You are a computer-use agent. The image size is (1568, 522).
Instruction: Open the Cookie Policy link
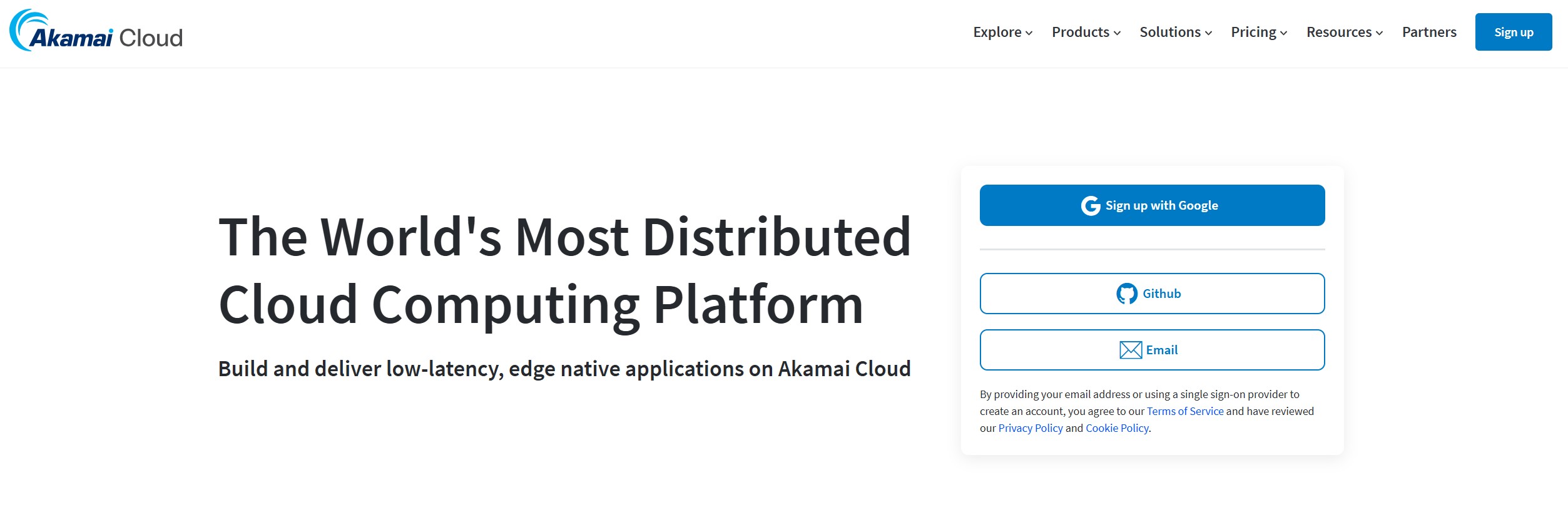[x=1116, y=428]
